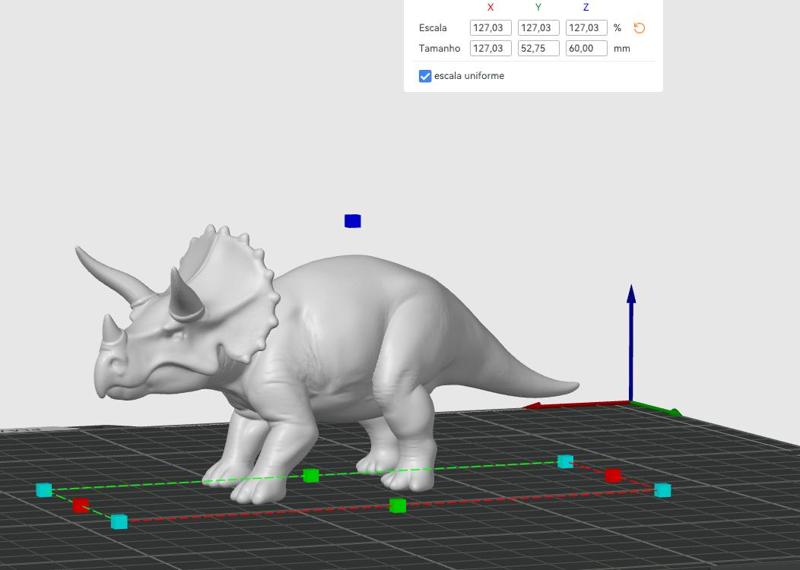
Task: Toggle the escala uniforme checkbox
Action: 425,76
